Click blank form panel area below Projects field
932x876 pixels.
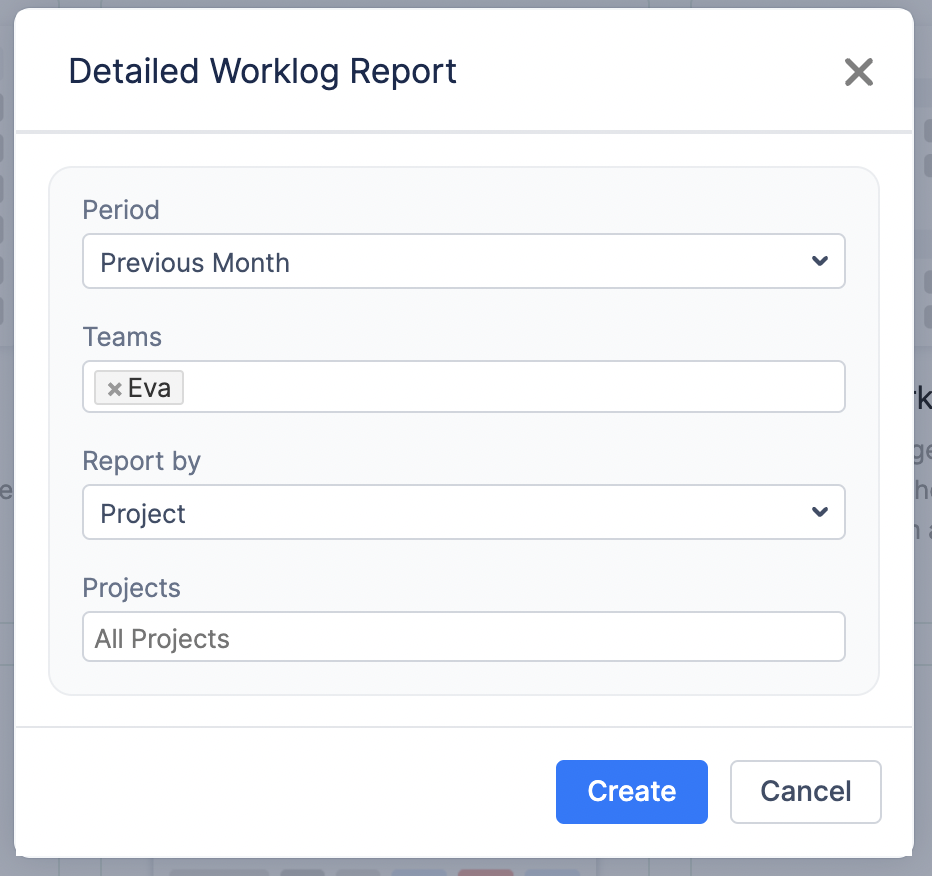(463, 678)
